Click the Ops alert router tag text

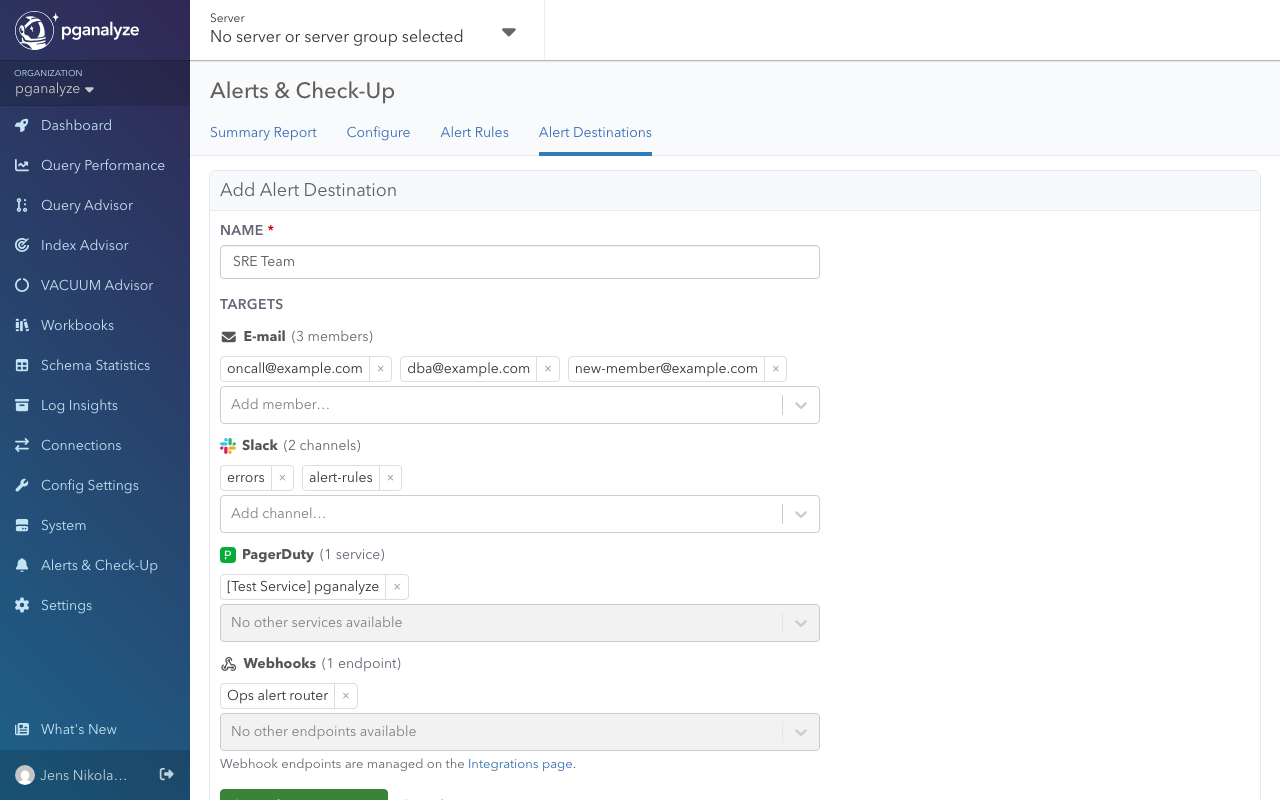[x=278, y=695]
